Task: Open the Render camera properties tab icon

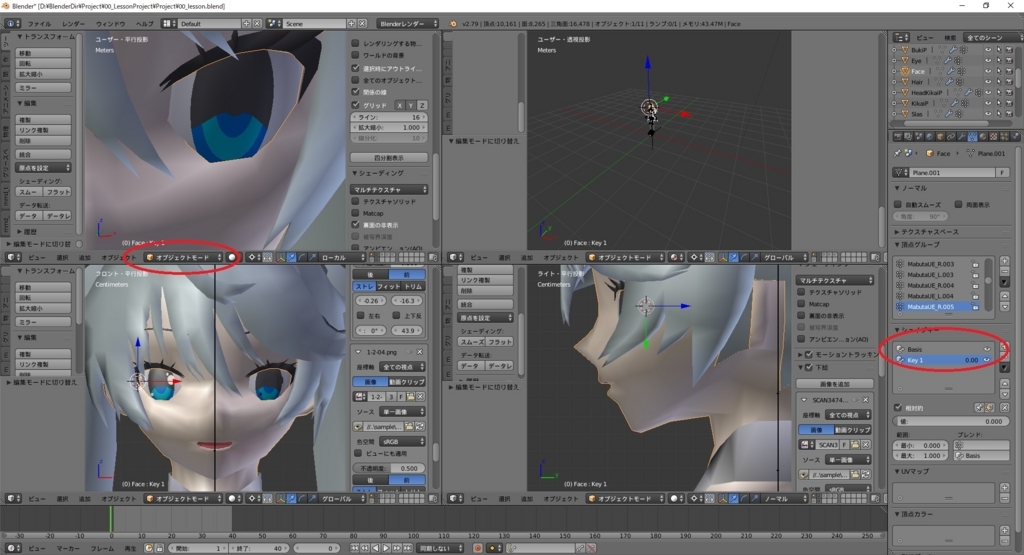Action: tap(898, 136)
